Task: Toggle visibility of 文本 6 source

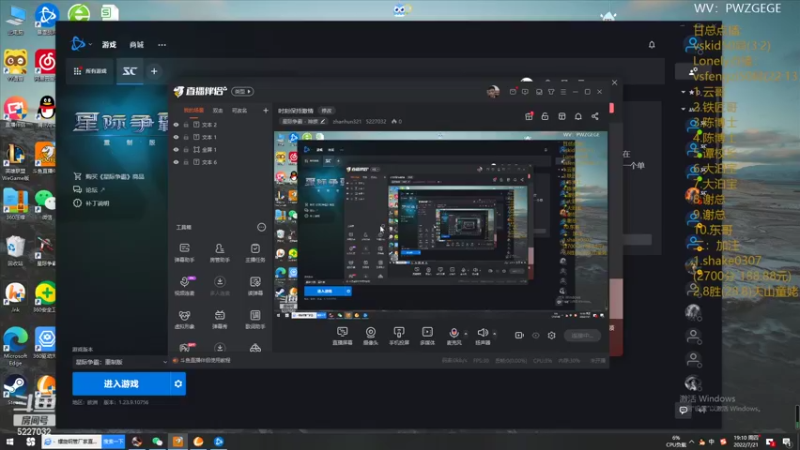Action: pos(177,162)
